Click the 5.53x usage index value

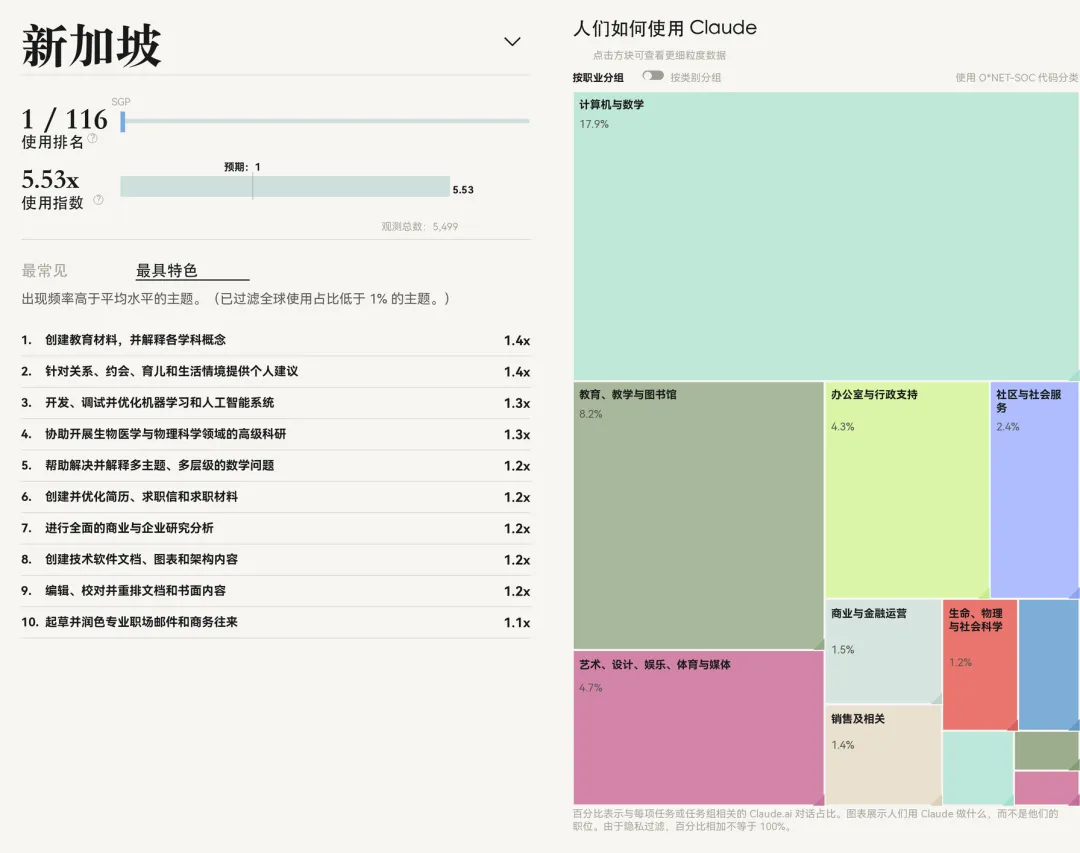(x=50, y=180)
